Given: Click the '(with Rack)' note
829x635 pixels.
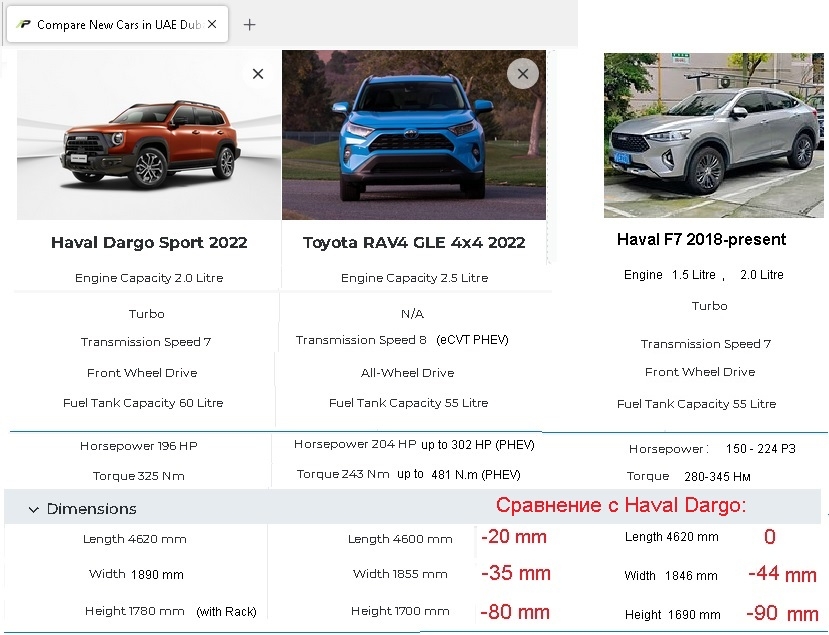Looking at the screenshot, I should tap(226, 612).
